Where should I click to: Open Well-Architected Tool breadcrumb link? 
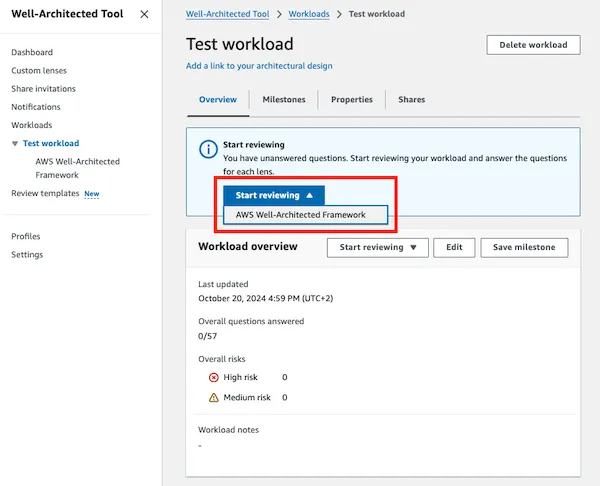[228, 14]
